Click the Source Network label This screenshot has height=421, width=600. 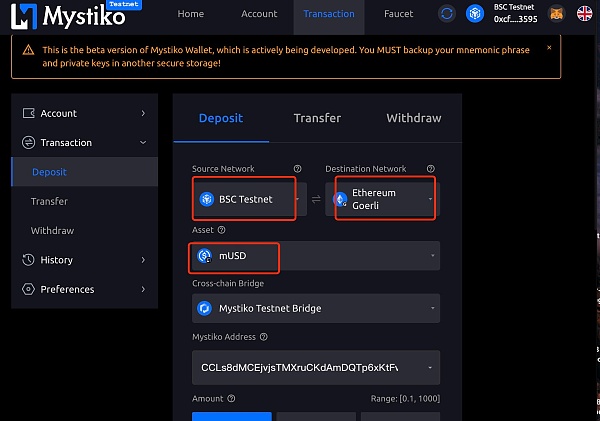[x=223, y=169]
